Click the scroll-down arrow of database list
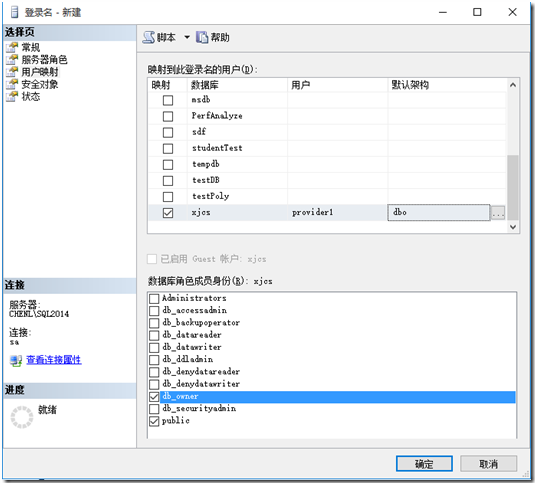This screenshot has width=535, height=483. click(x=512, y=227)
